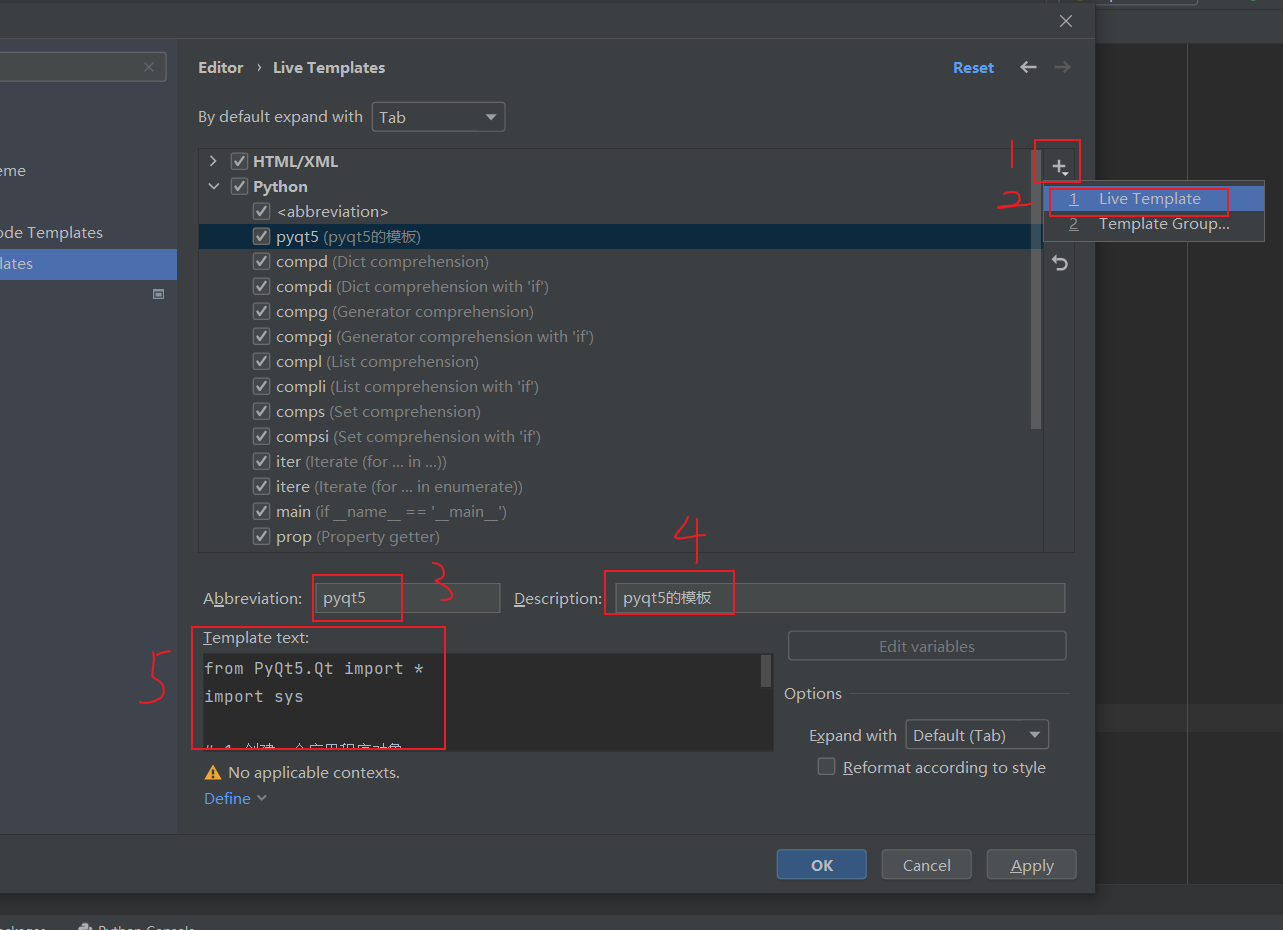Click the OK button
Screen dimensions: 1283x930
(x=822, y=865)
